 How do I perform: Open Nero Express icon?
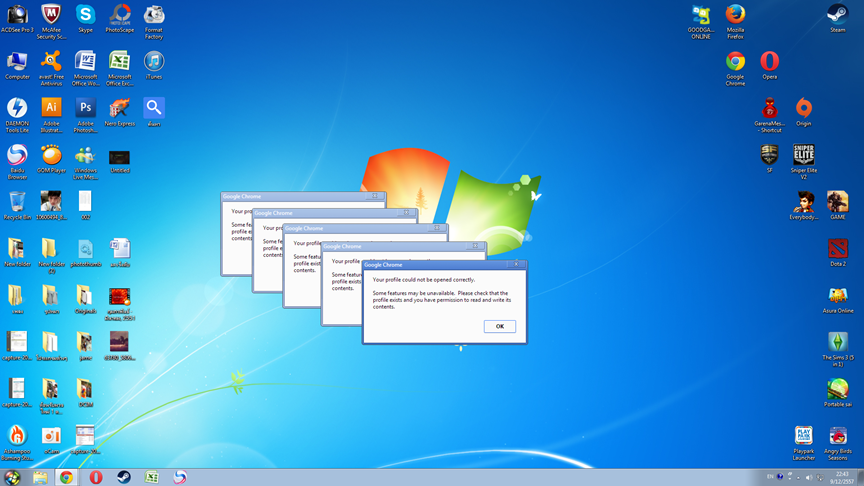pos(120,112)
